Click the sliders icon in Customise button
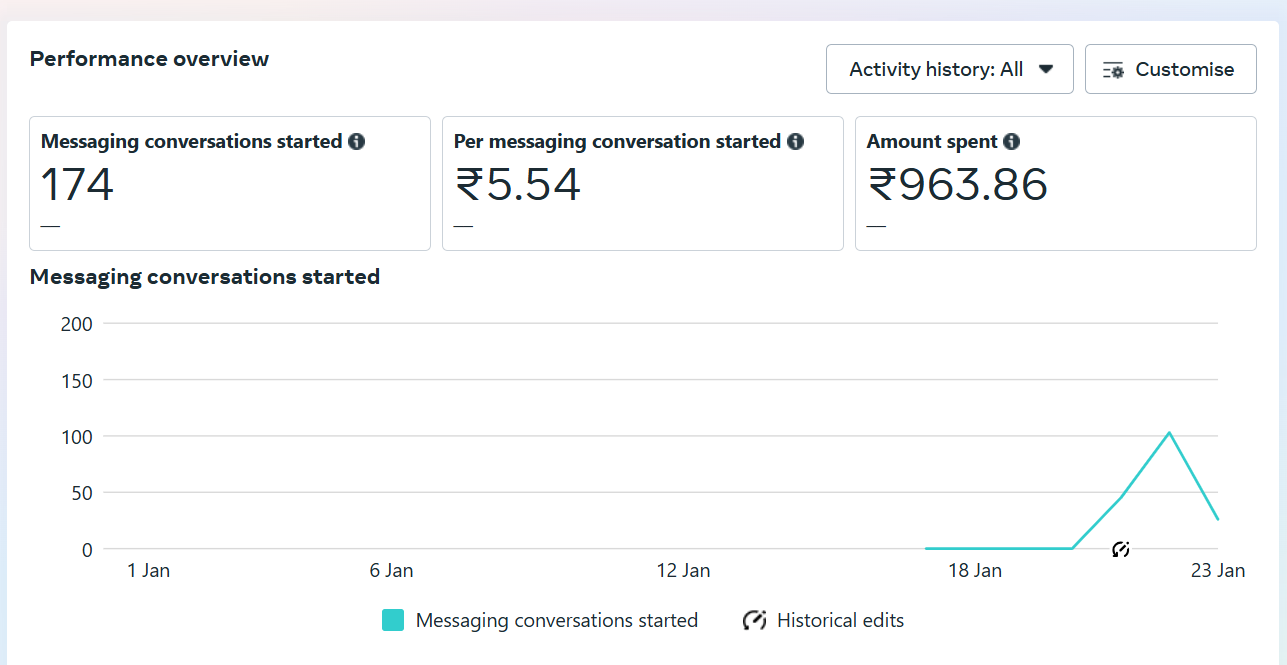Image resolution: width=1287 pixels, height=665 pixels. [1113, 70]
